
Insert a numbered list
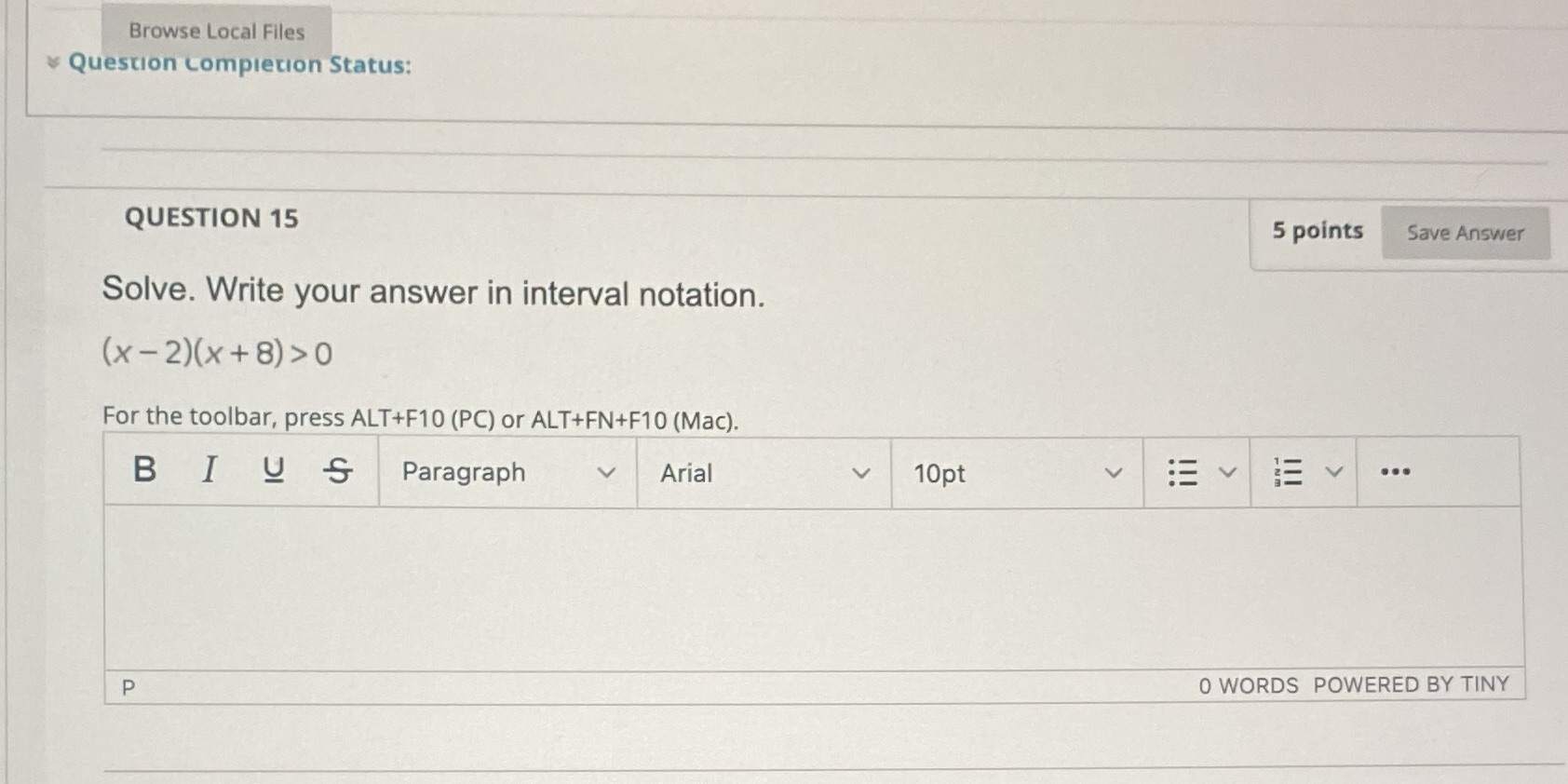[1290, 472]
